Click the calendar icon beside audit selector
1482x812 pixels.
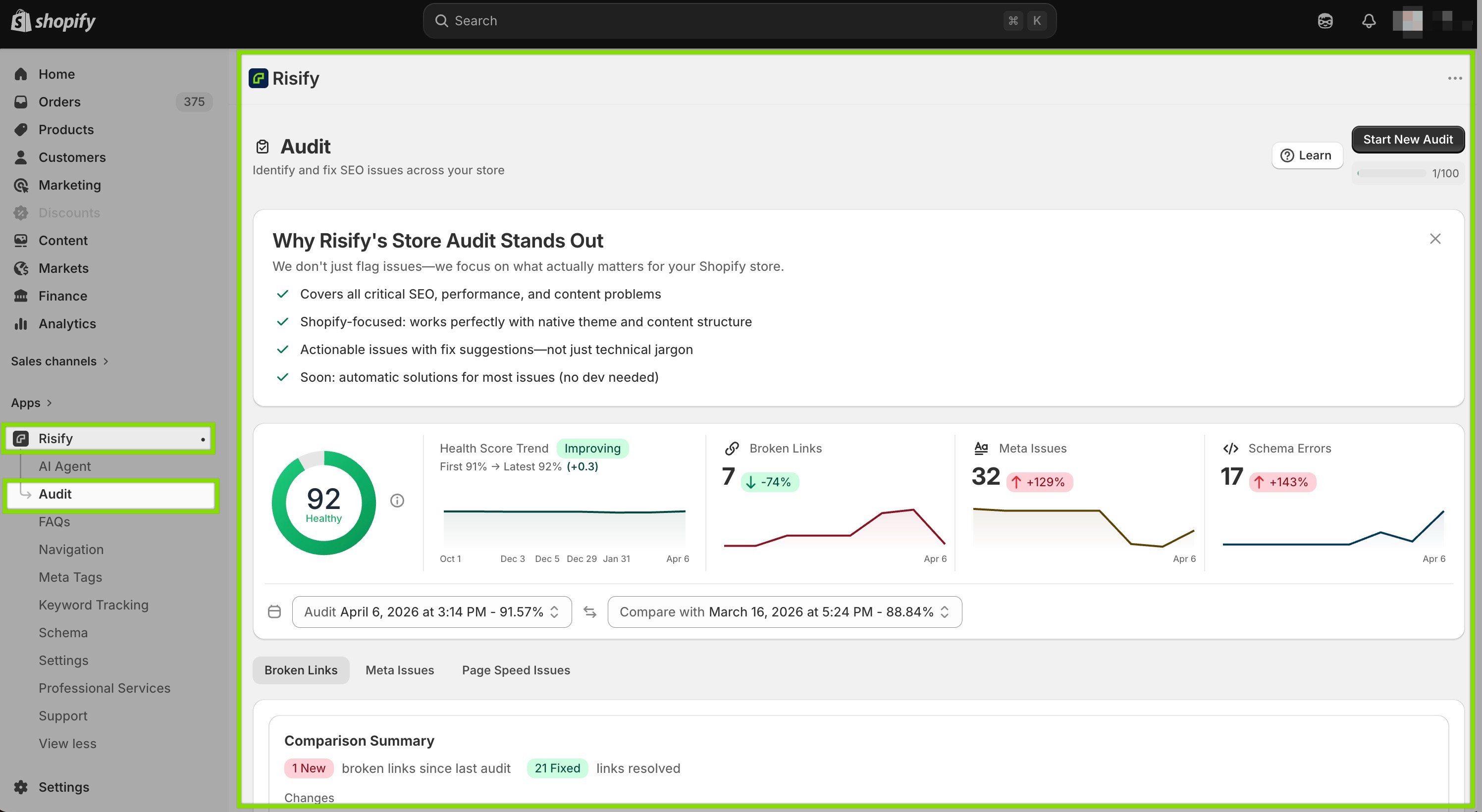(274, 611)
